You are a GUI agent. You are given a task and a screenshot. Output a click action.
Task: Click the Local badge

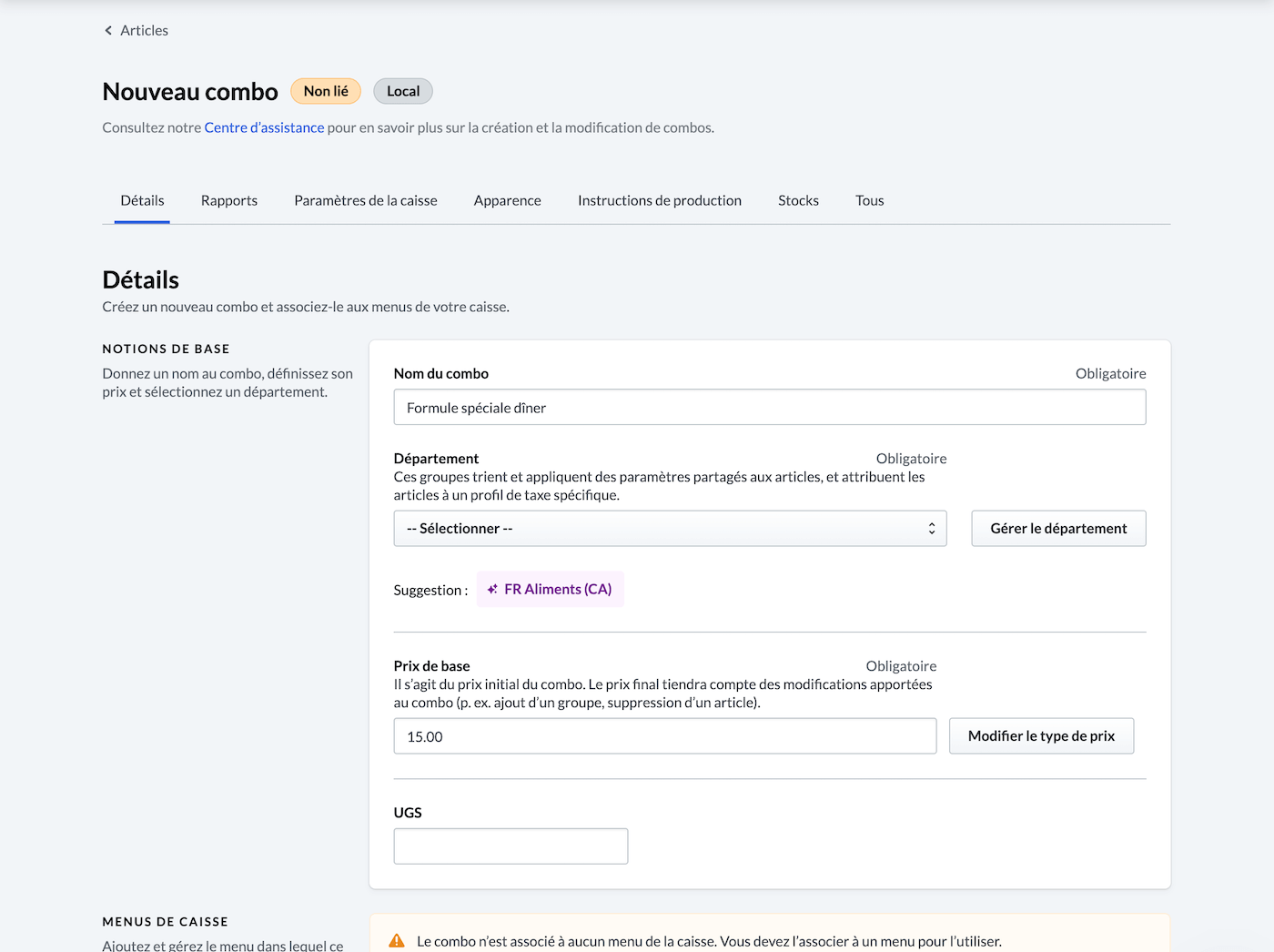(x=403, y=91)
